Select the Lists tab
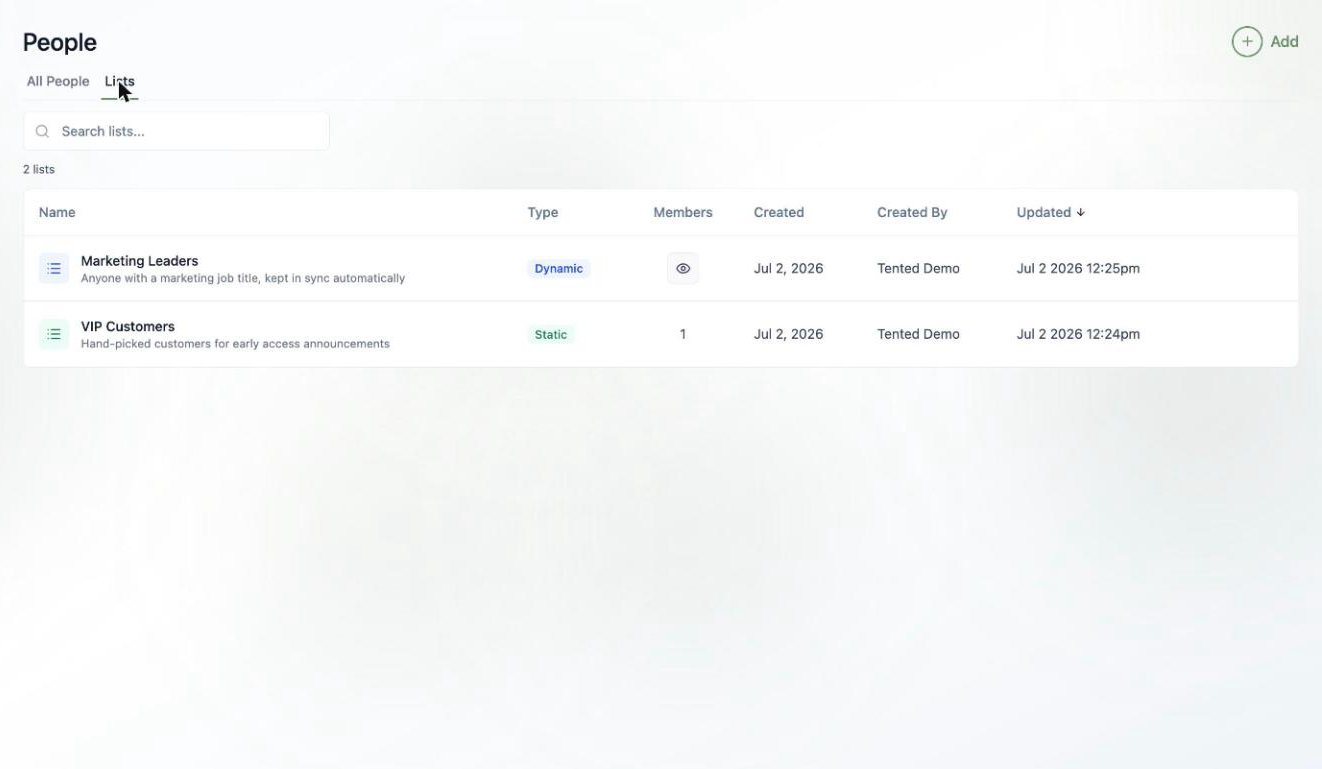The image size is (1322, 769). pos(120,81)
